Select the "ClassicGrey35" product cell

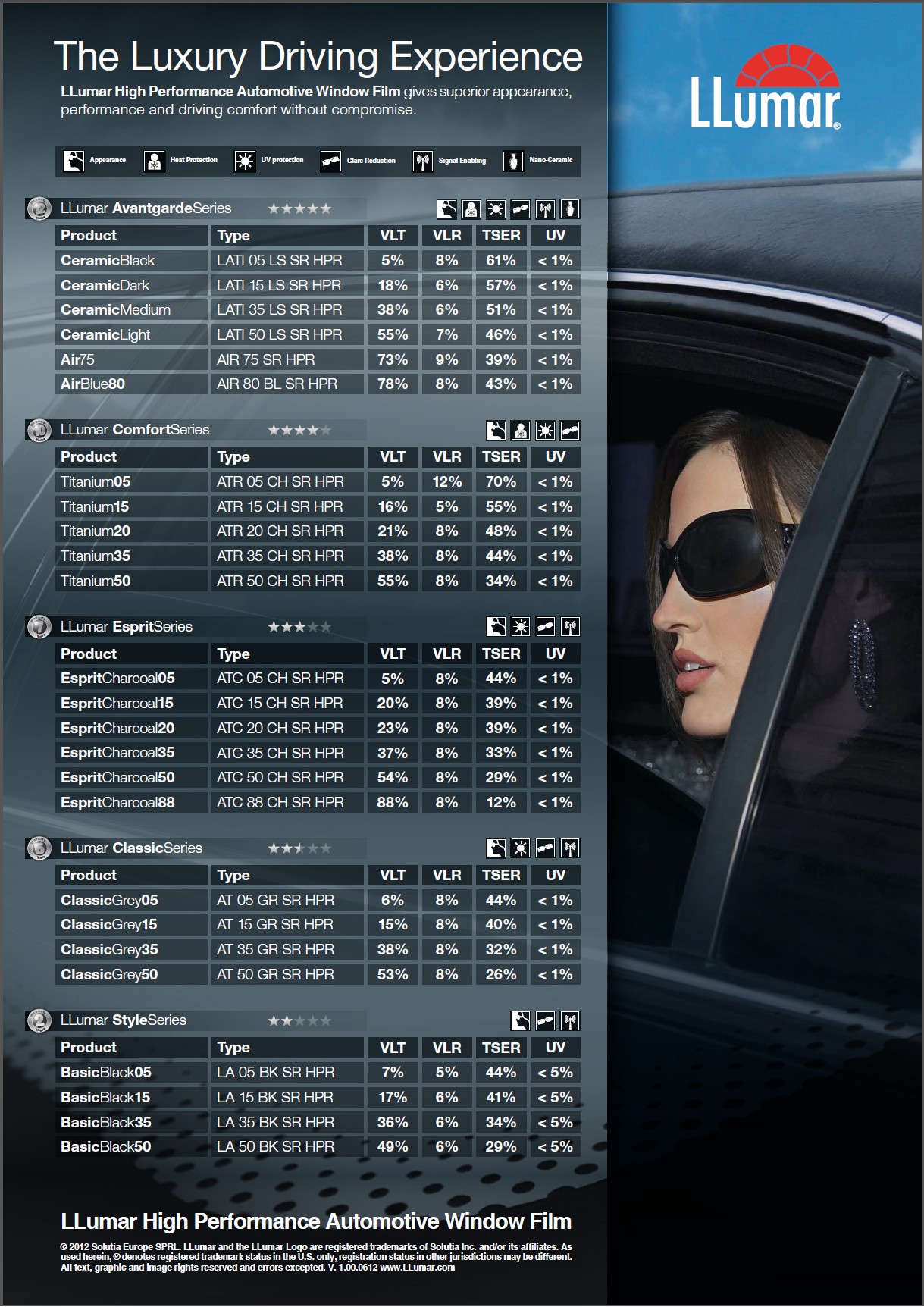(131, 949)
